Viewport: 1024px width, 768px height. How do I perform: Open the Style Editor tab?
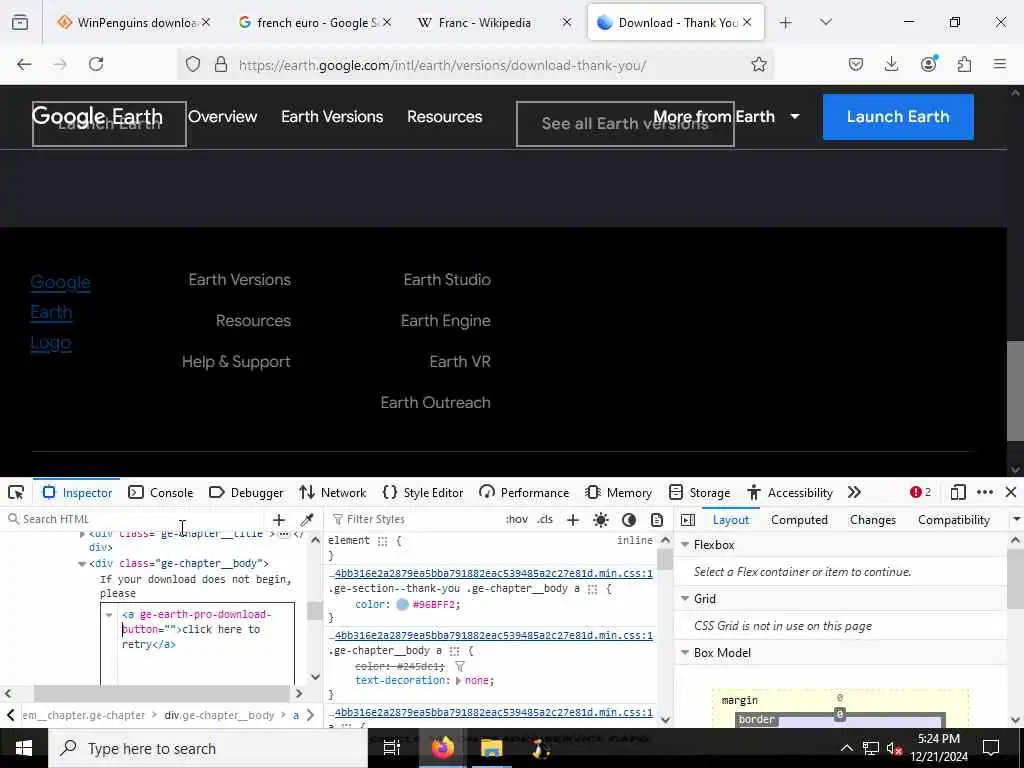(x=423, y=492)
